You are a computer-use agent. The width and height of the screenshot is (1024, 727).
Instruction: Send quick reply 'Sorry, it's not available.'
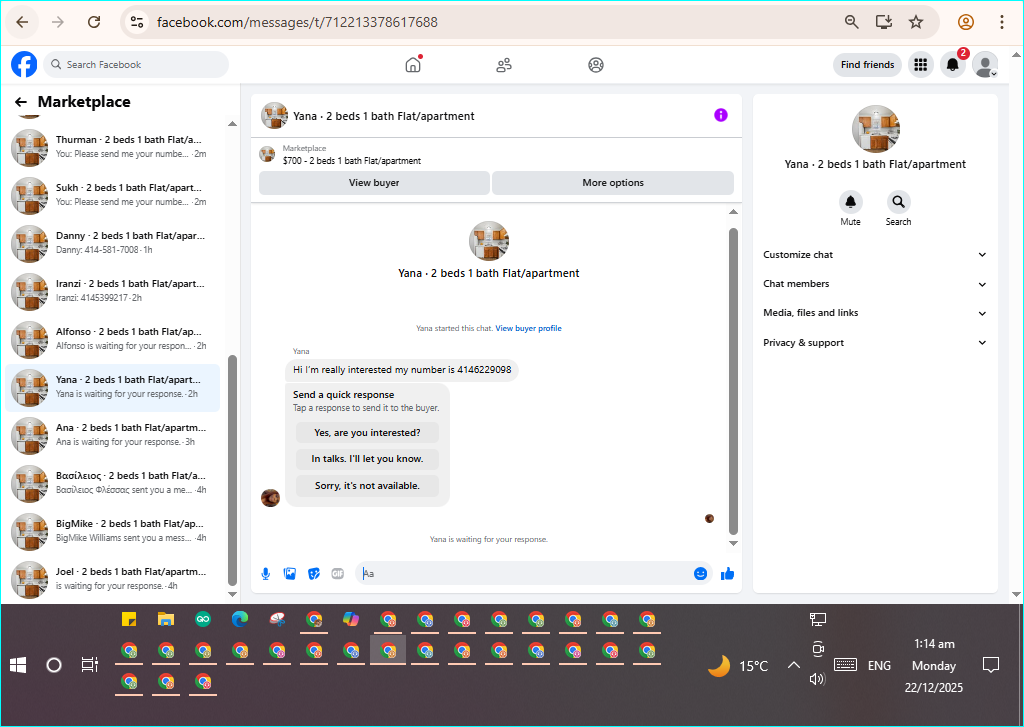point(367,486)
